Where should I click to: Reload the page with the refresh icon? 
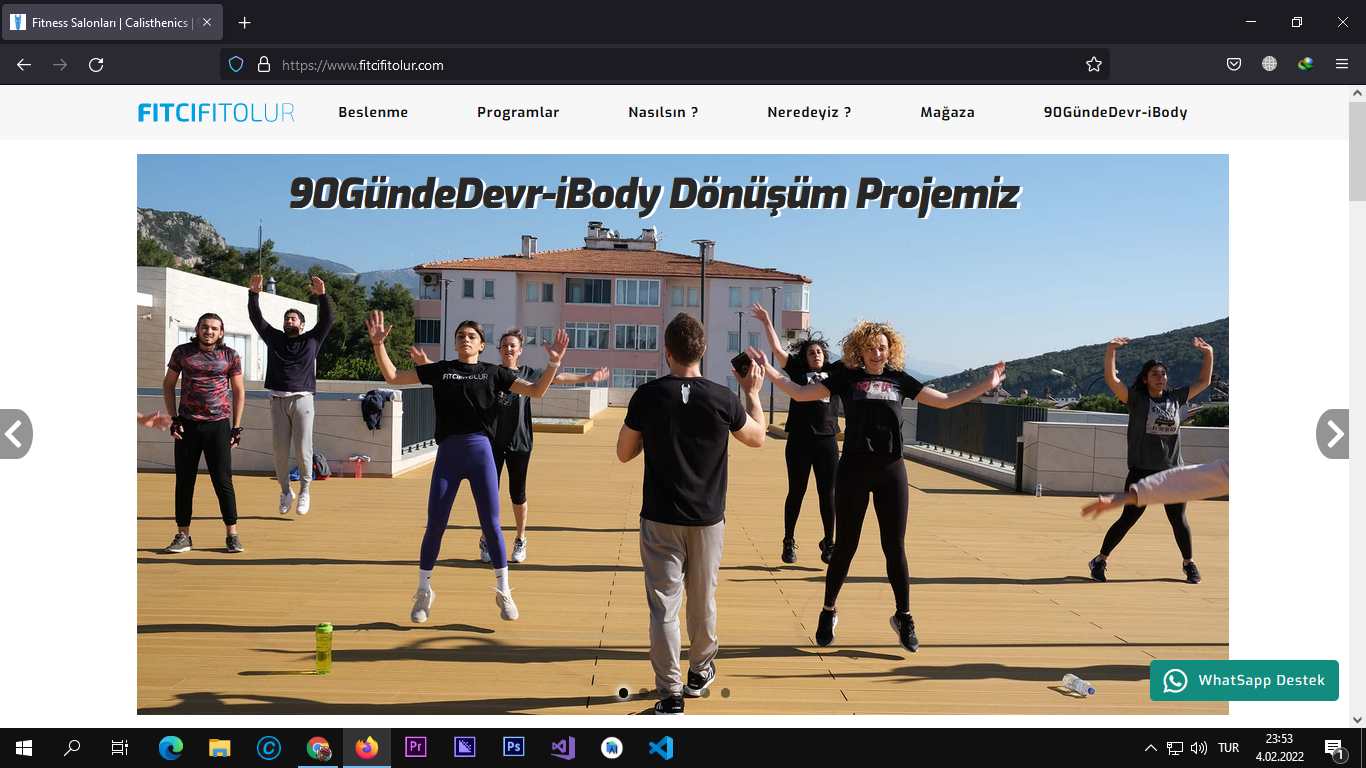pos(96,64)
